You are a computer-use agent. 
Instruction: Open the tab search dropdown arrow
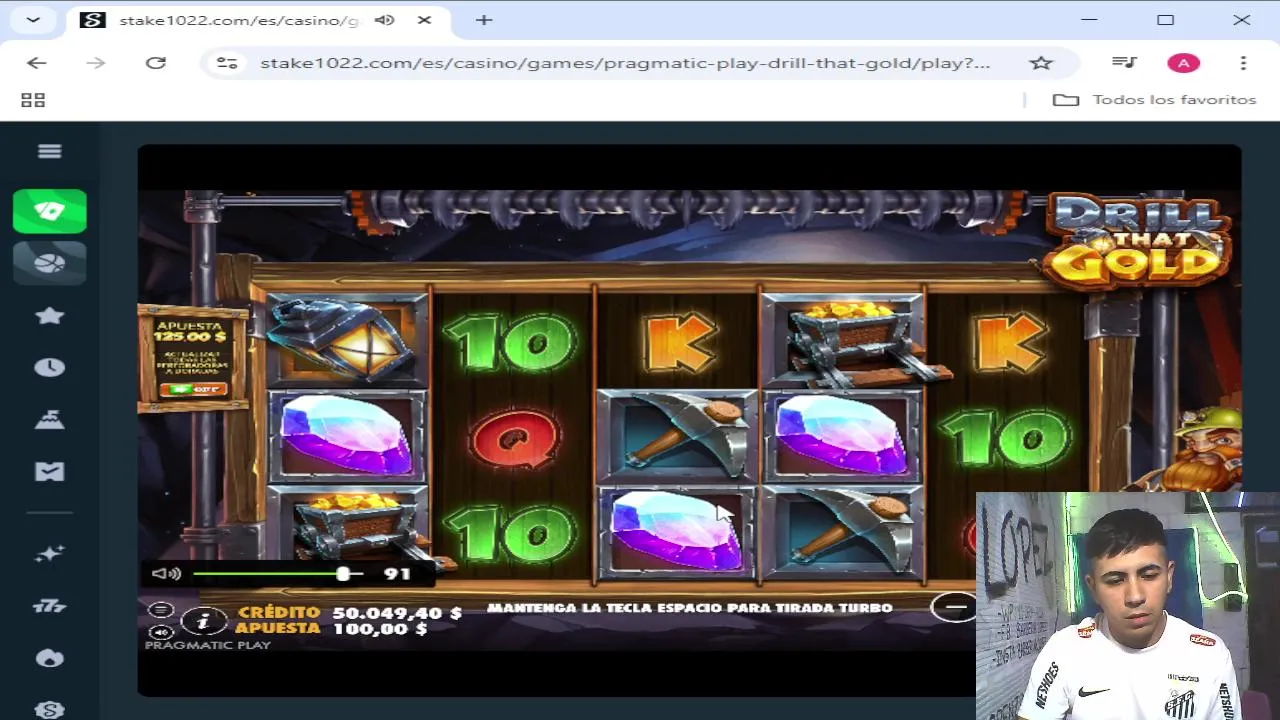32,20
